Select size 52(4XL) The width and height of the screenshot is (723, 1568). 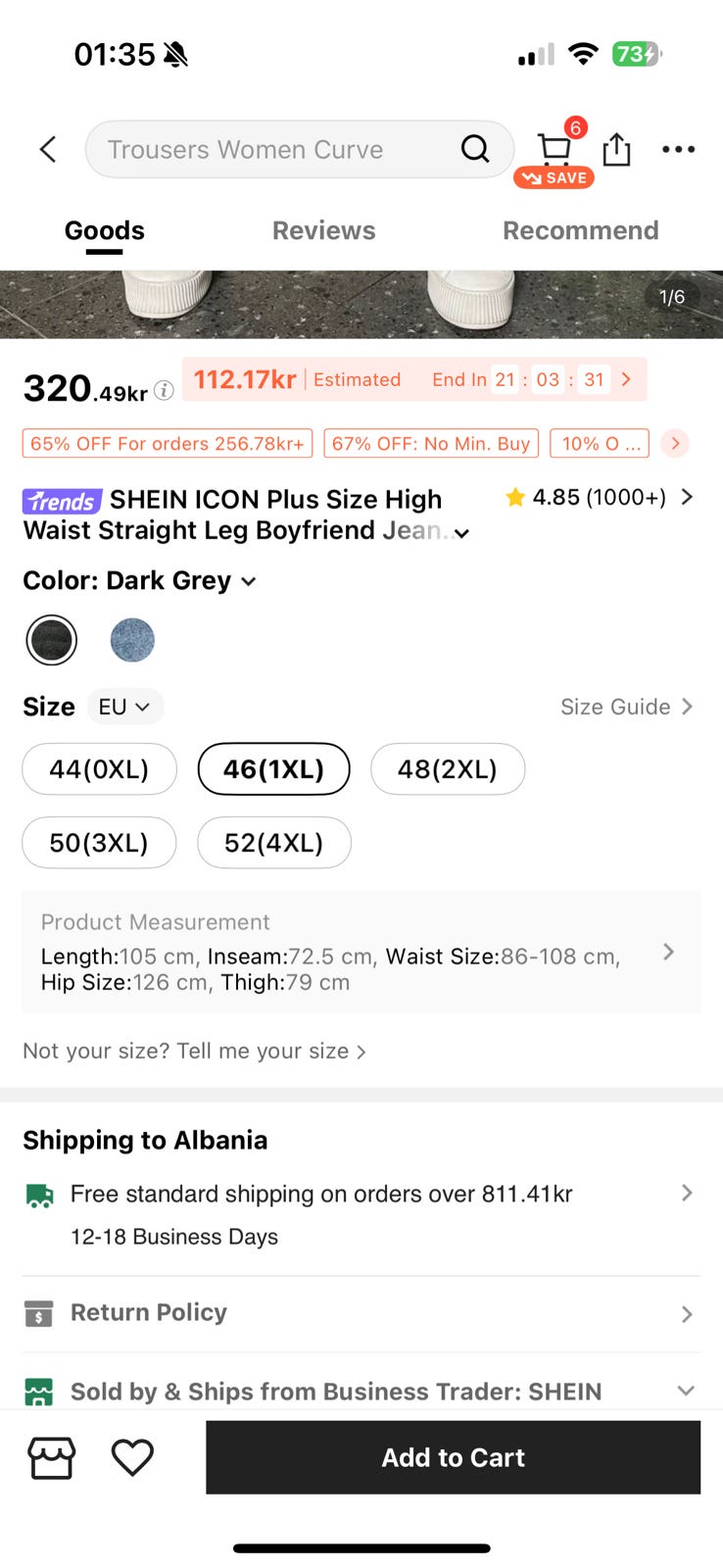click(x=273, y=843)
